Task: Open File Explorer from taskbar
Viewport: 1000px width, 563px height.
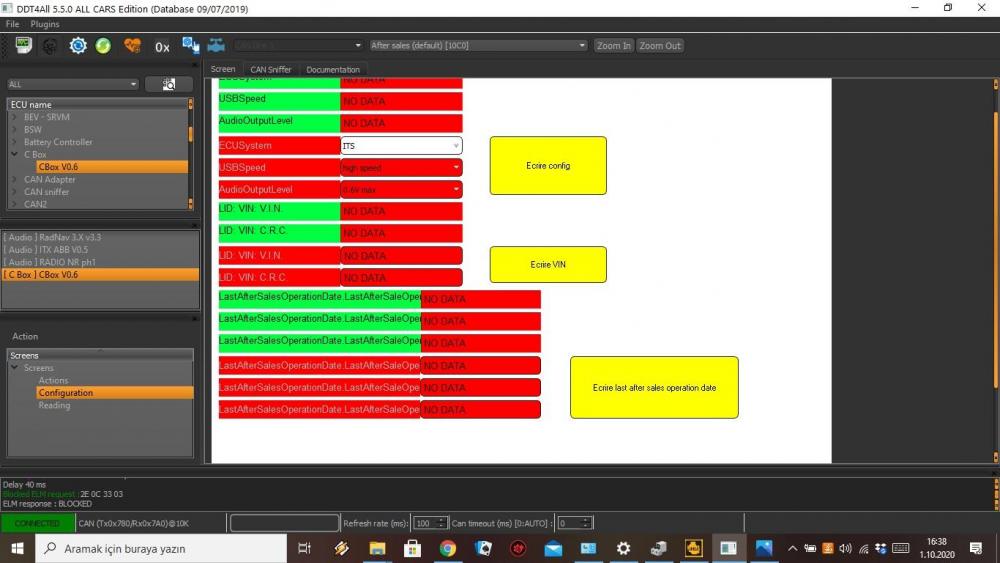Action: click(x=377, y=548)
